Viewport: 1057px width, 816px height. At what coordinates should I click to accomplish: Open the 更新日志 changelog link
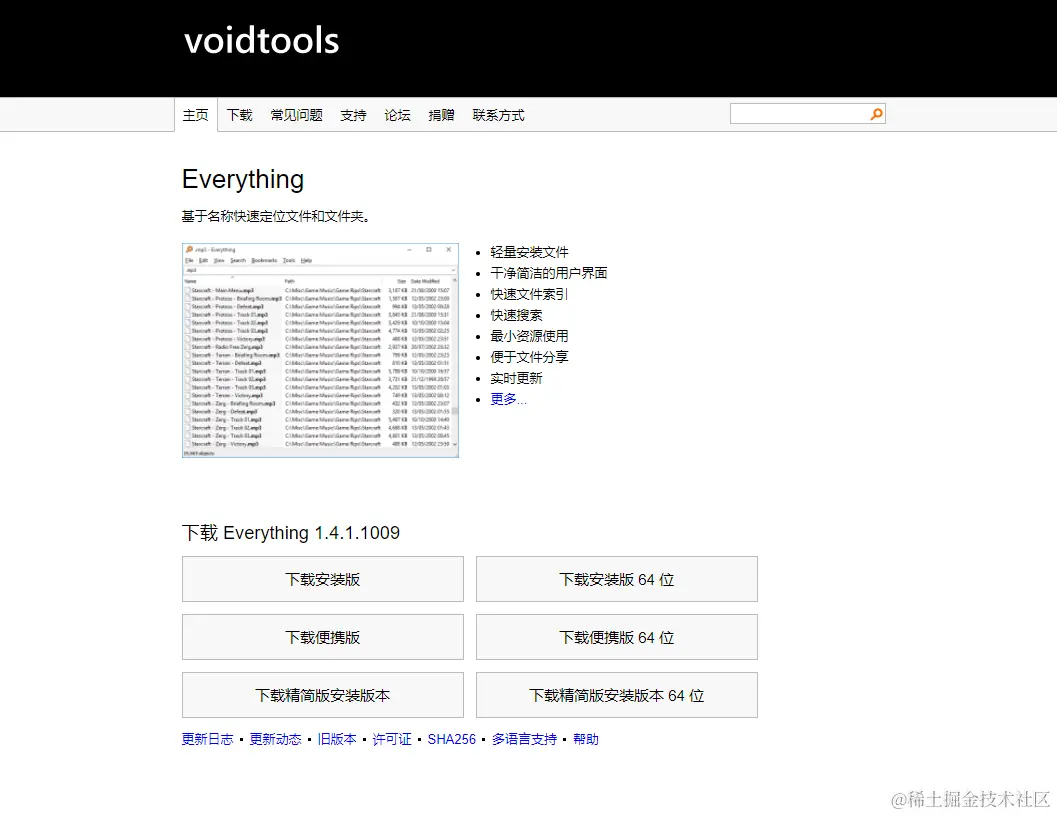(x=208, y=739)
